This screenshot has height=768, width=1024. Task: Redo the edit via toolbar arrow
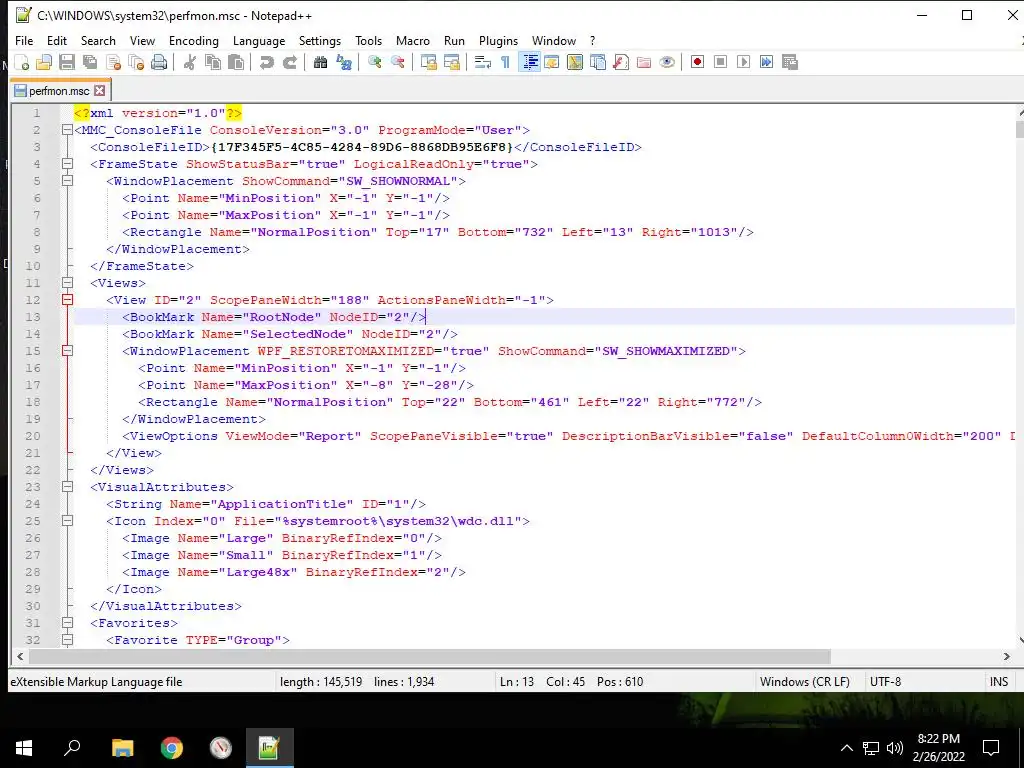pyautogui.click(x=290, y=62)
